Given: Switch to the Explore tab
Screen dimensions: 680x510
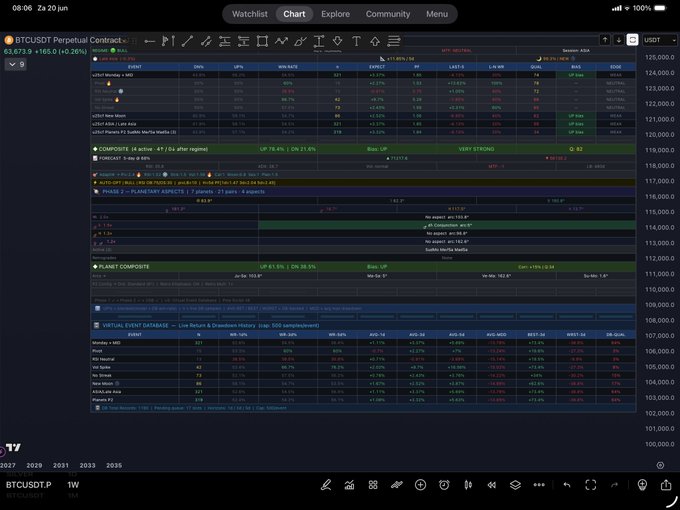Looking at the screenshot, I should click(335, 14).
